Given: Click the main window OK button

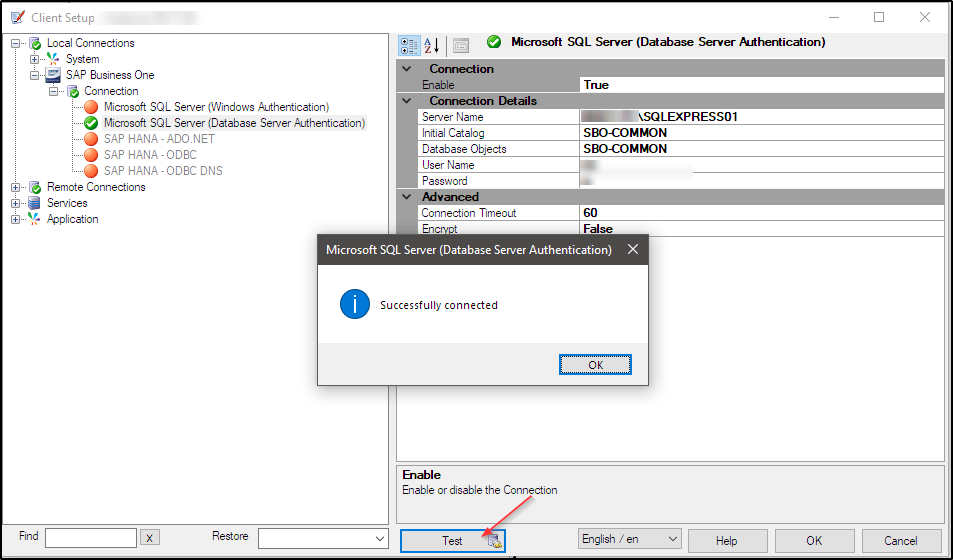Looking at the screenshot, I should pos(814,541).
